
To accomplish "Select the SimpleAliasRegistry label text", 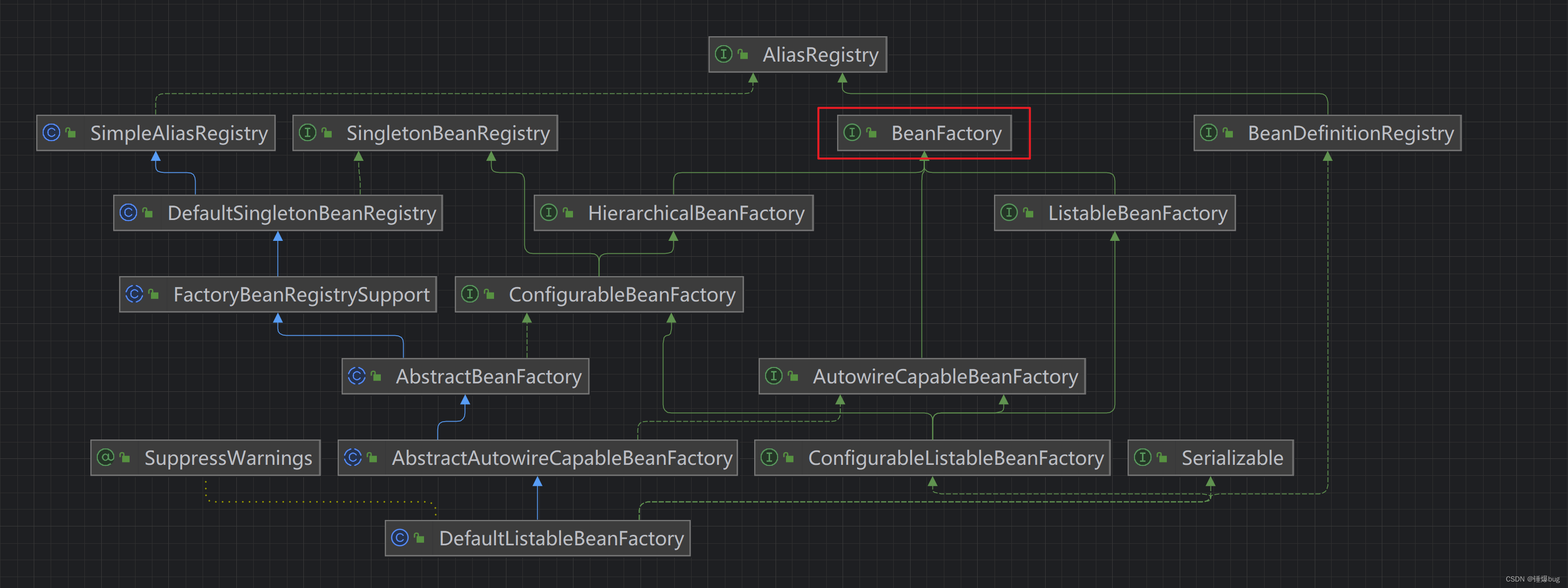I will coord(179,133).
